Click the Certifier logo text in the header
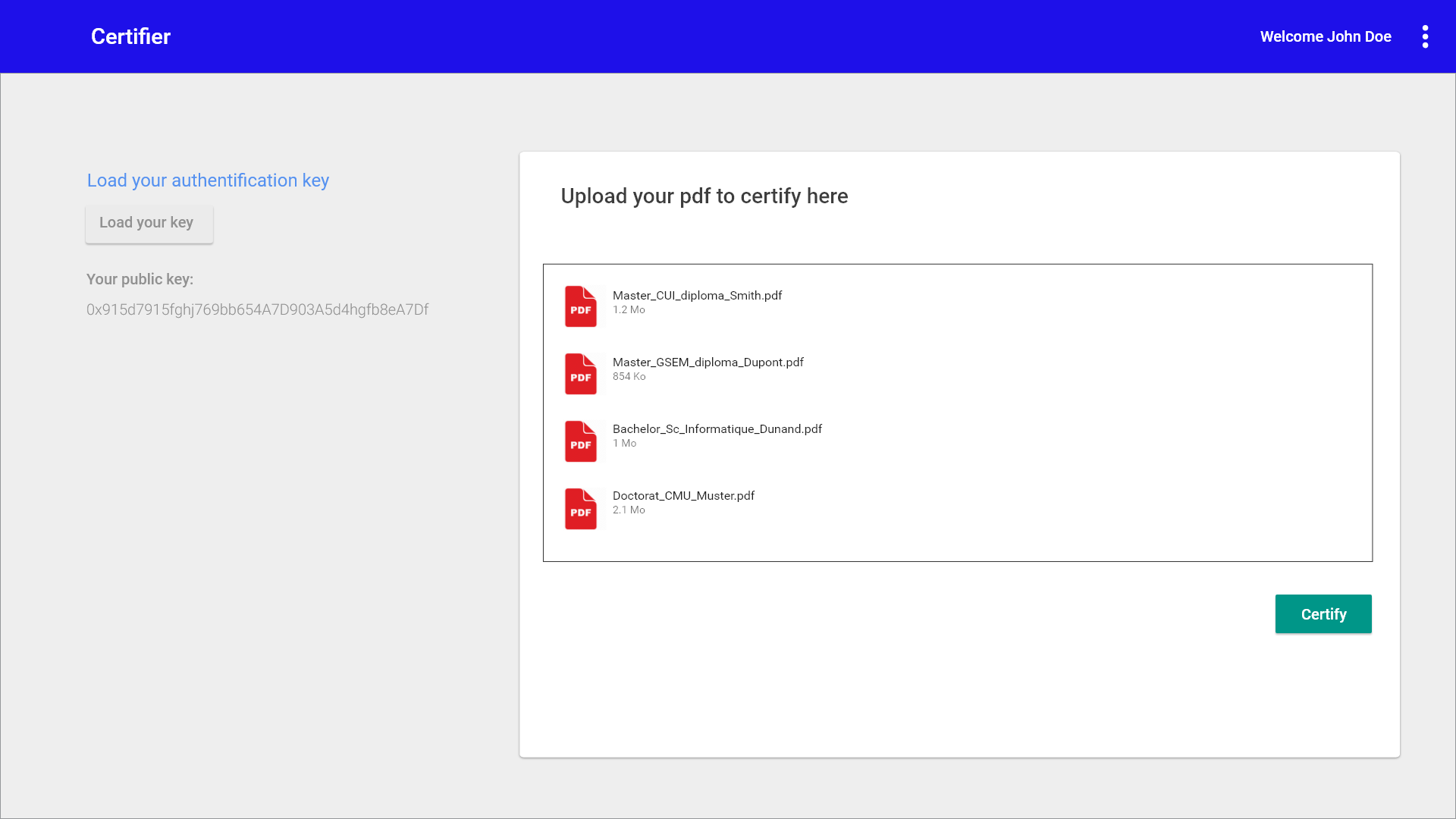 pyautogui.click(x=130, y=36)
